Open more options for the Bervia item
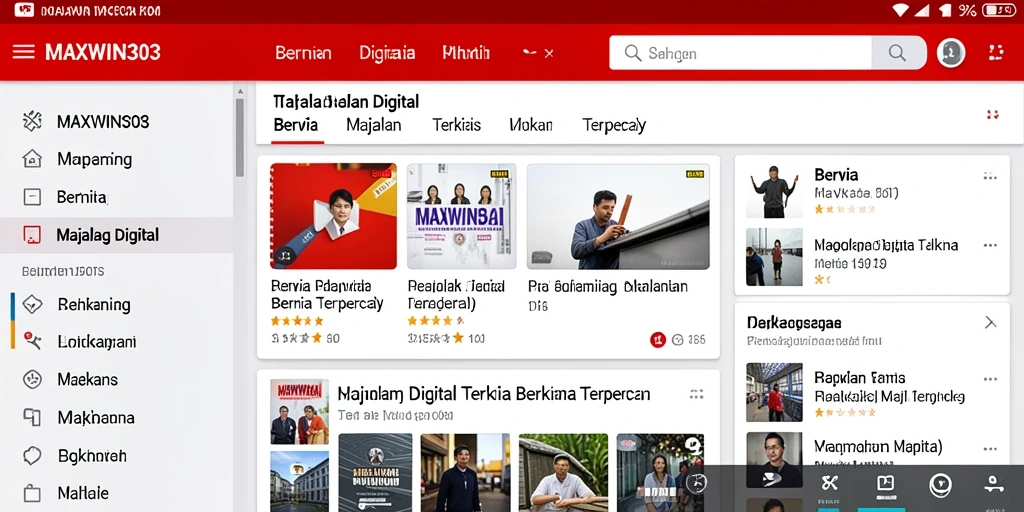The image size is (1024, 512). tap(990, 176)
